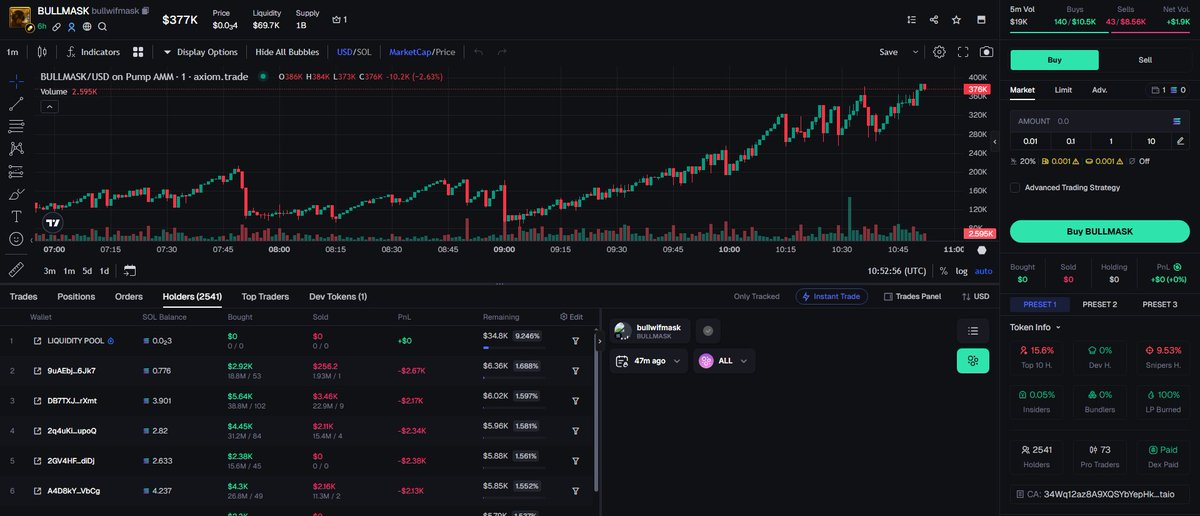This screenshot has height=516, width=1200.
Task: Open the chart layout grid icon
Action: click(x=138, y=51)
